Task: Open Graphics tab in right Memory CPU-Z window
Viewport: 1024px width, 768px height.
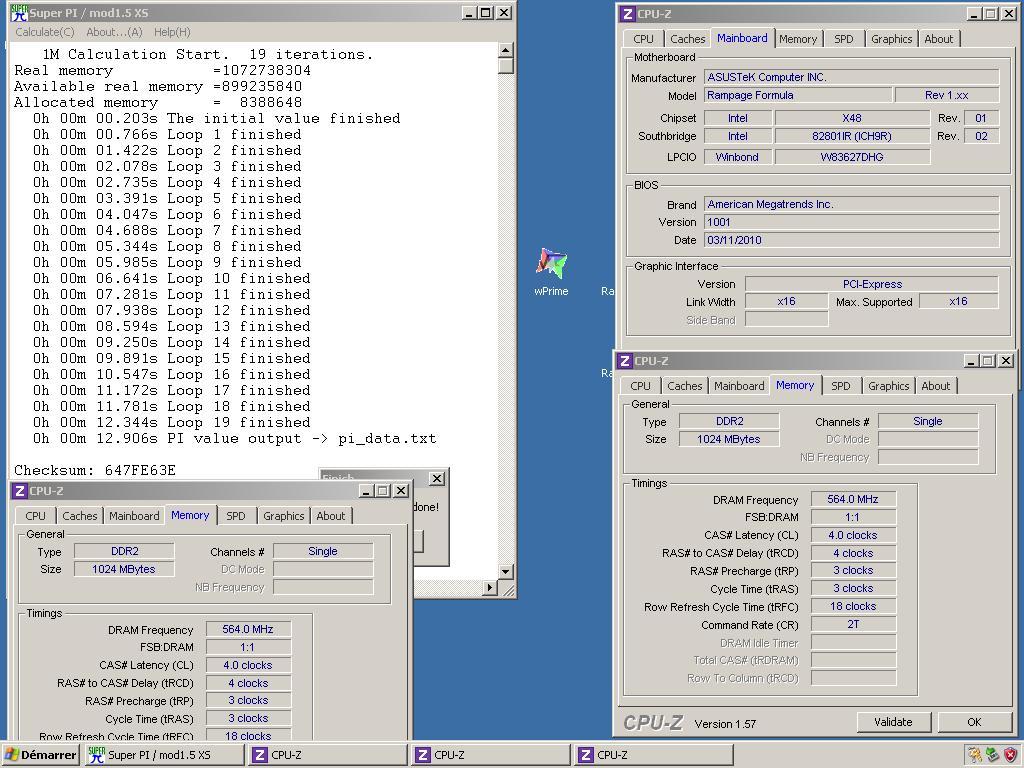Action: pyautogui.click(x=889, y=386)
